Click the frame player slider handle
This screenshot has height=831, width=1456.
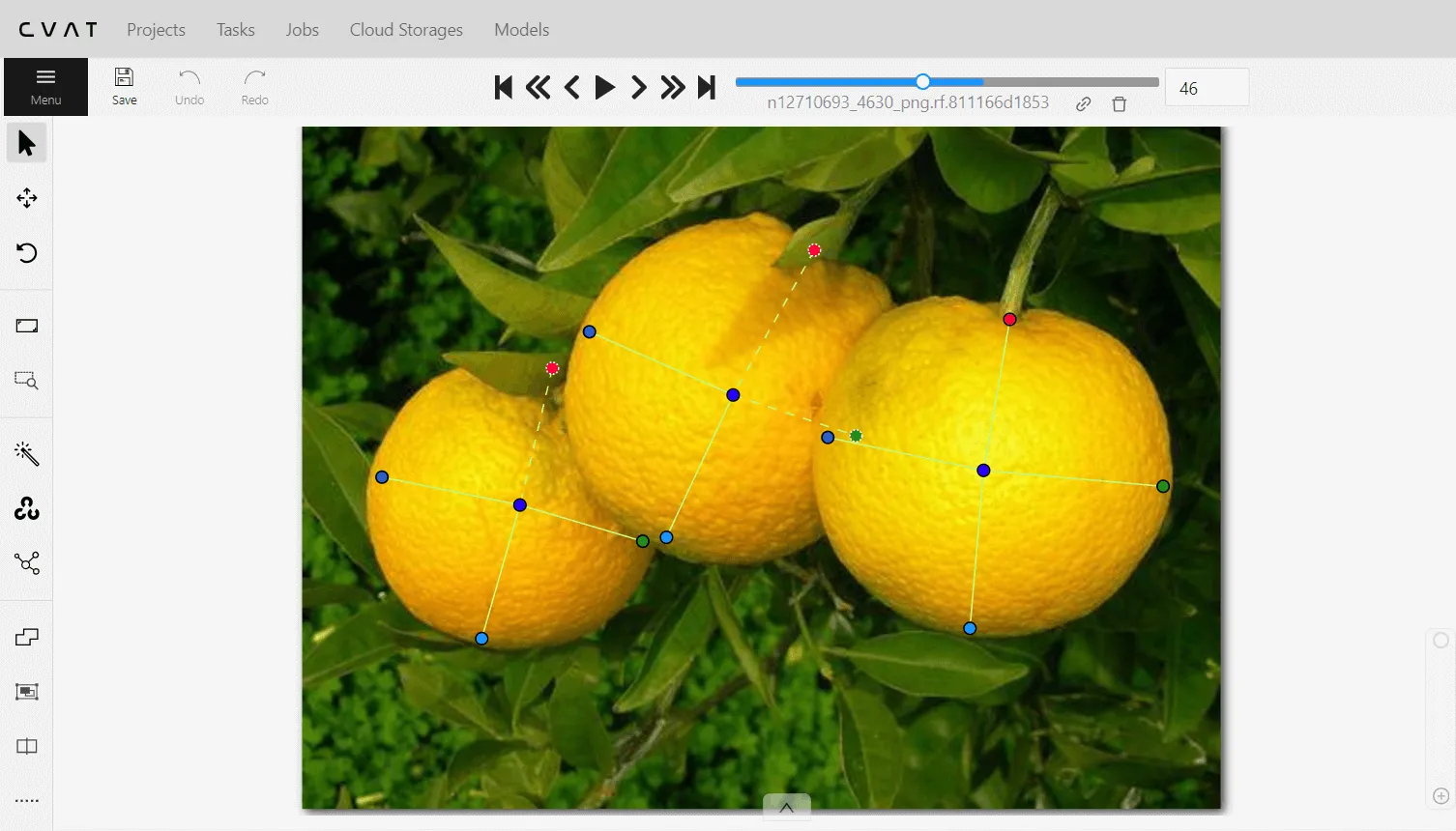[x=922, y=82]
